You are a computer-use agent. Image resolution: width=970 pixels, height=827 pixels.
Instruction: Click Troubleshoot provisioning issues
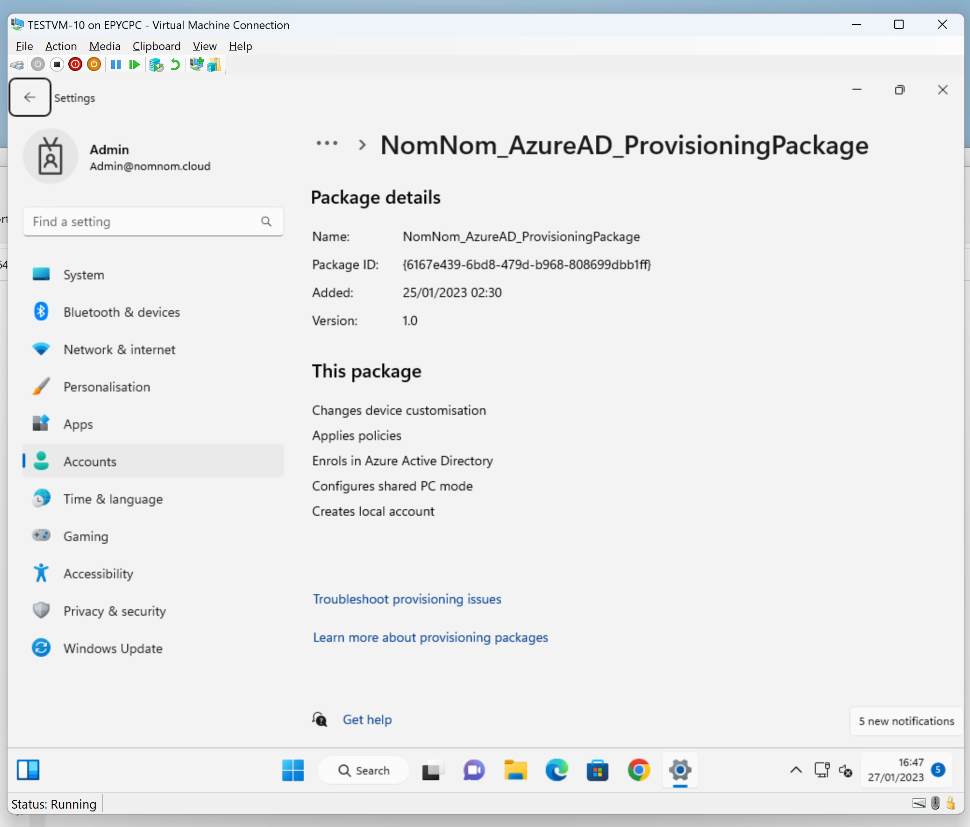407,599
